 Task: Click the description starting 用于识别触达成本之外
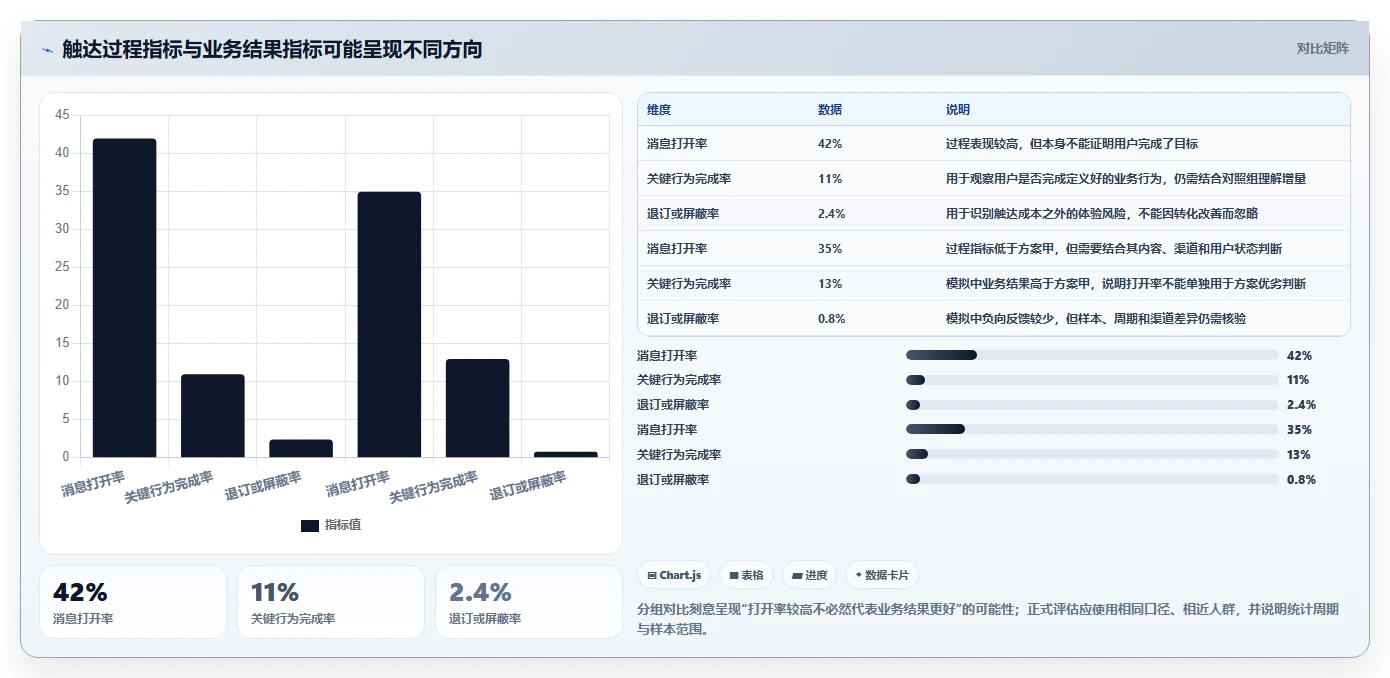(x=1102, y=214)
